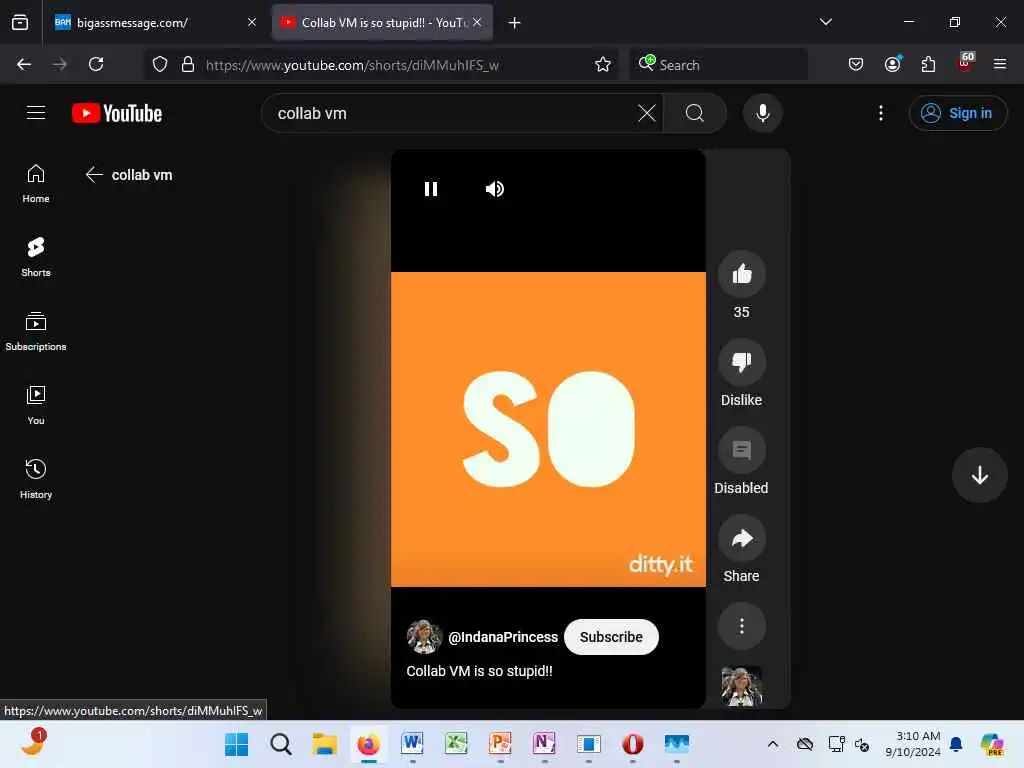This screenshot has height=768, width=1024.
Task: Subscribe to @IndanaPrincess
Action: pyautogui.click(x=611, y=637)
